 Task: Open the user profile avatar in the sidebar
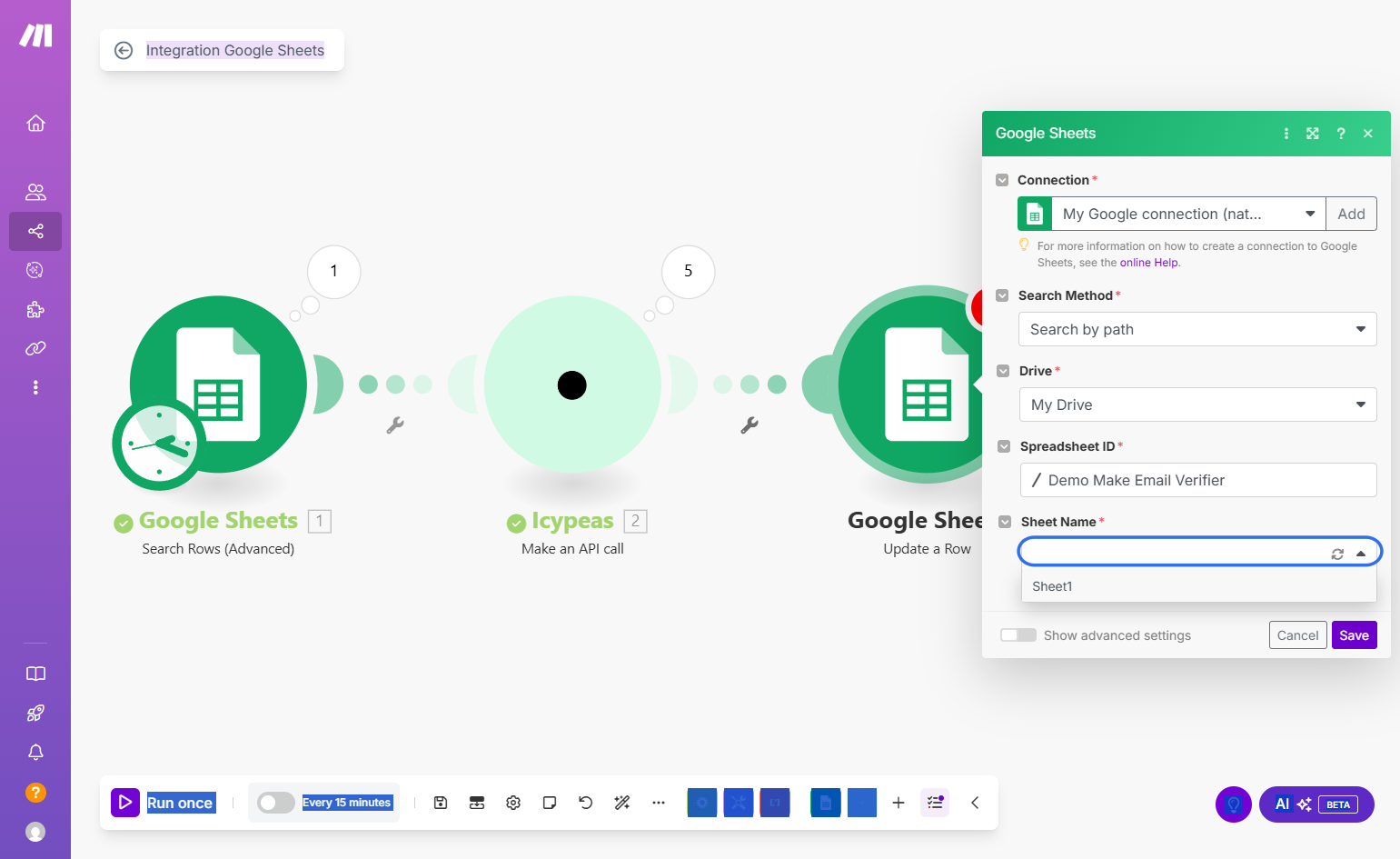[x=35, y=832]
